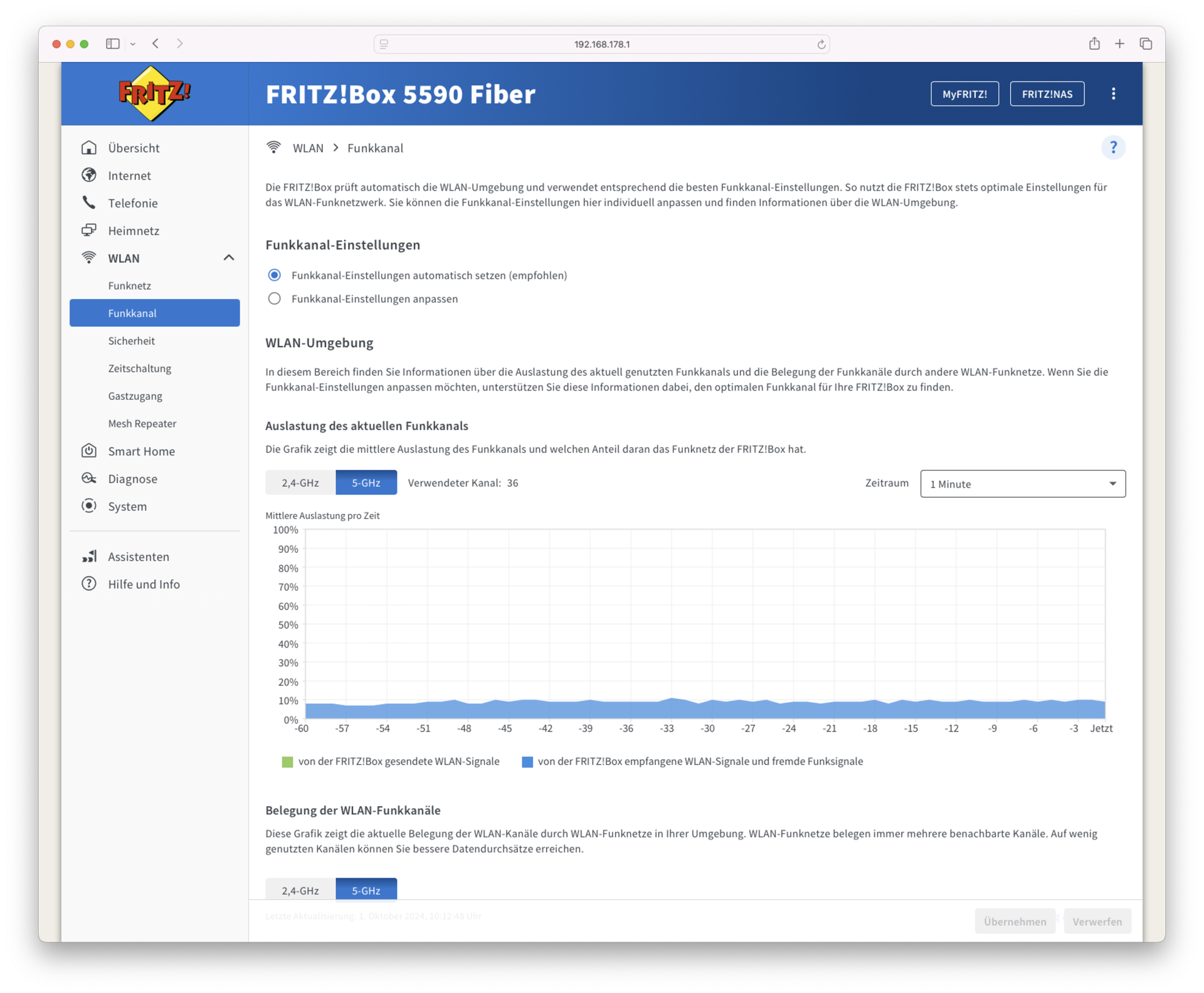Click the Übernehmen button

coord(1015,921)
